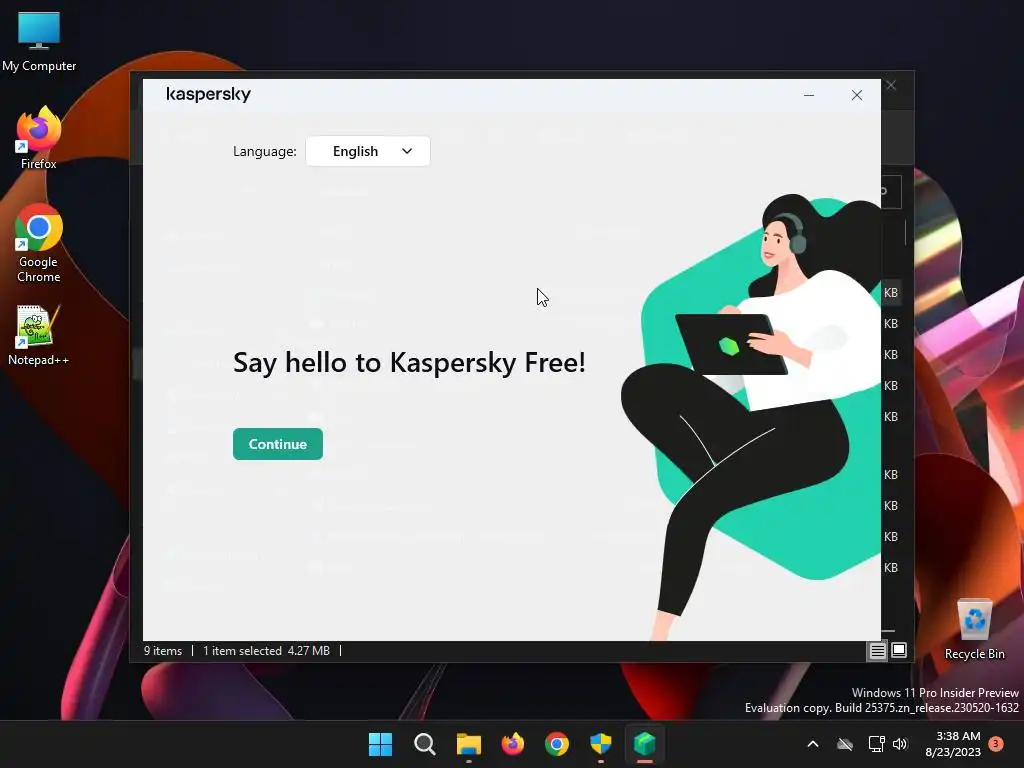Open taskbar Search

(x=424, y=744)
